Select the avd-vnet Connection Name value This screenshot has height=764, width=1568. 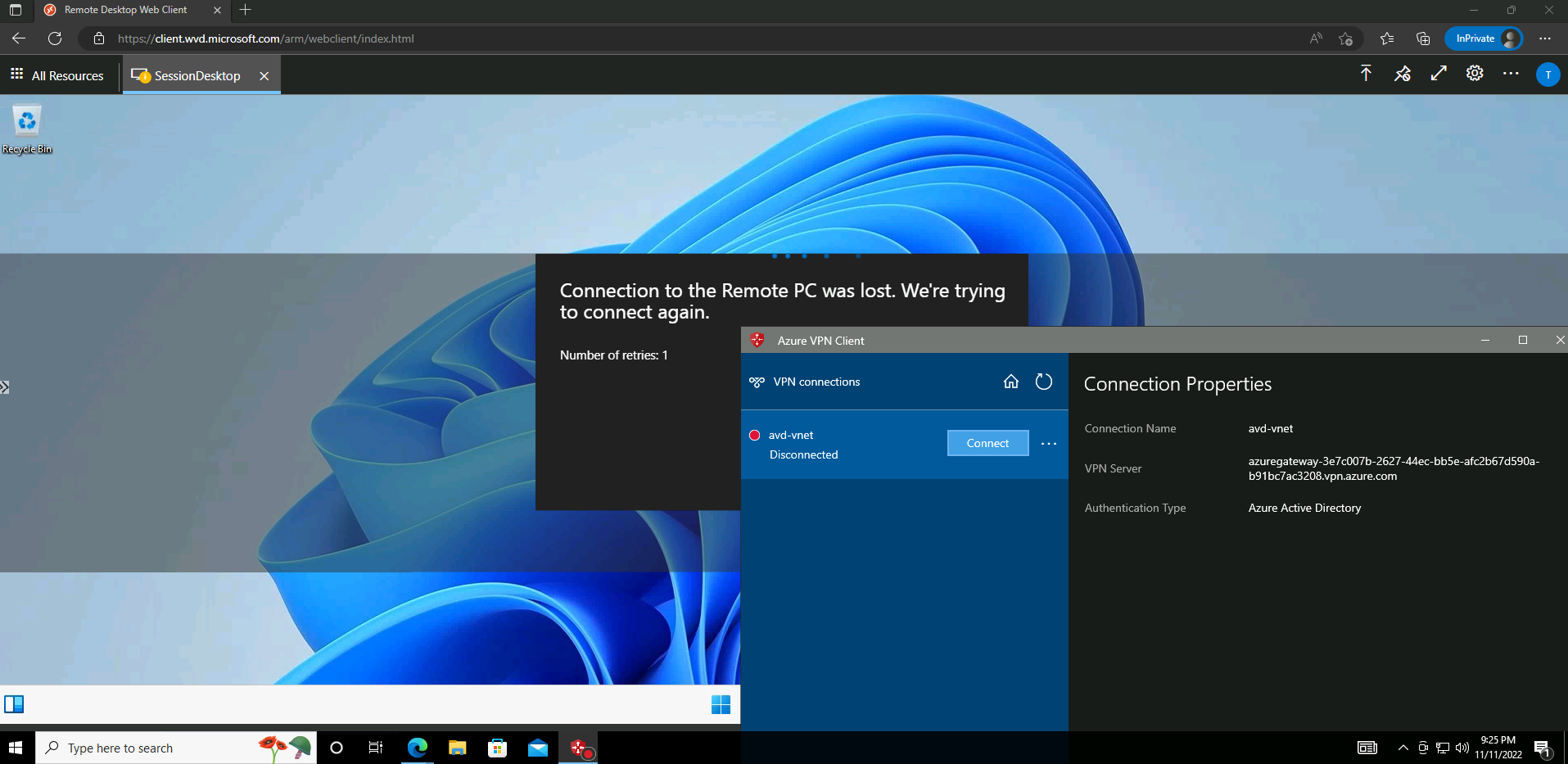1271,428
